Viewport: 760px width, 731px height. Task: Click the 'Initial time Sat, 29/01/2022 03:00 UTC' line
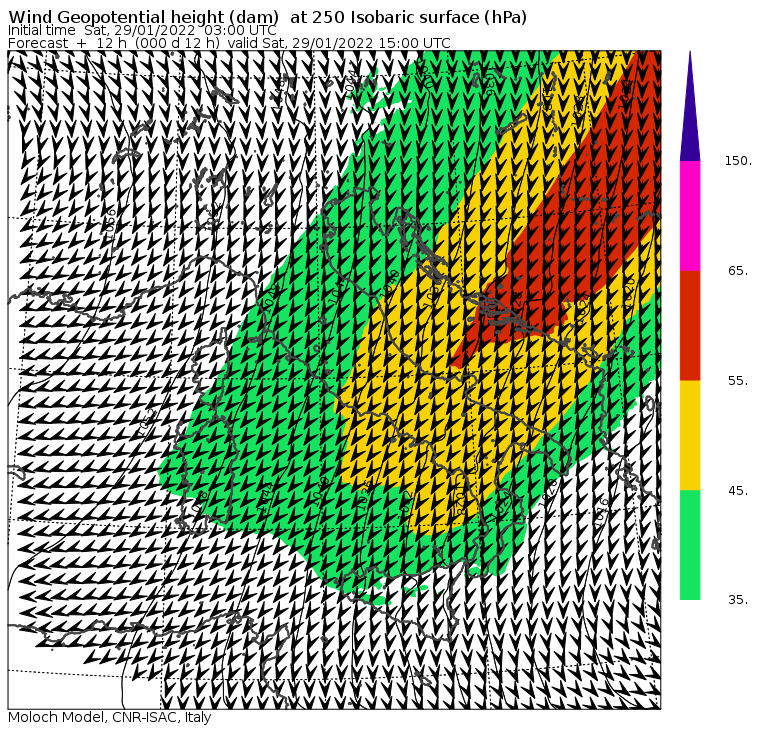(x=142, y=30)
